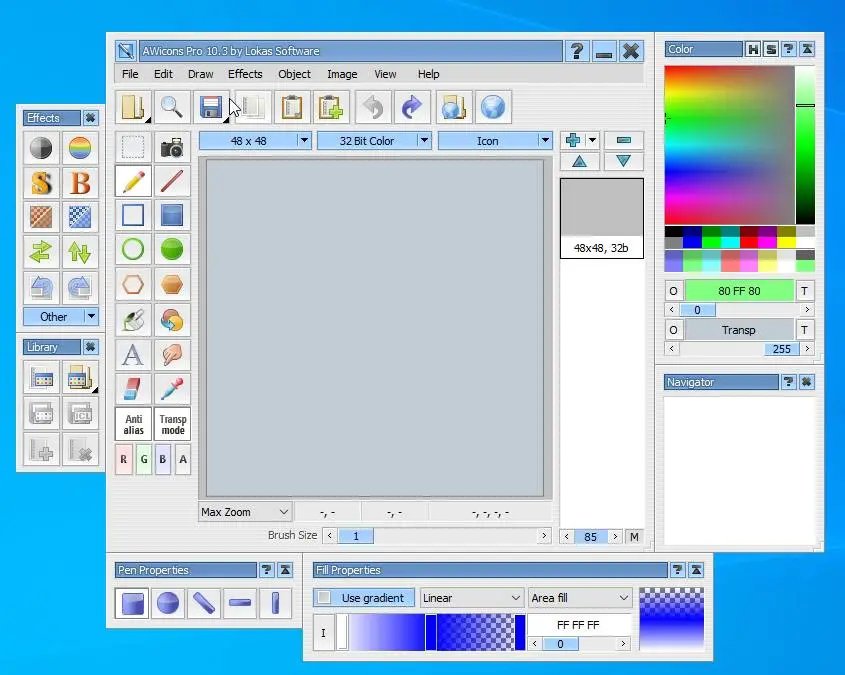
Task: Move image up with triangle button
Action: click(579, 161)
